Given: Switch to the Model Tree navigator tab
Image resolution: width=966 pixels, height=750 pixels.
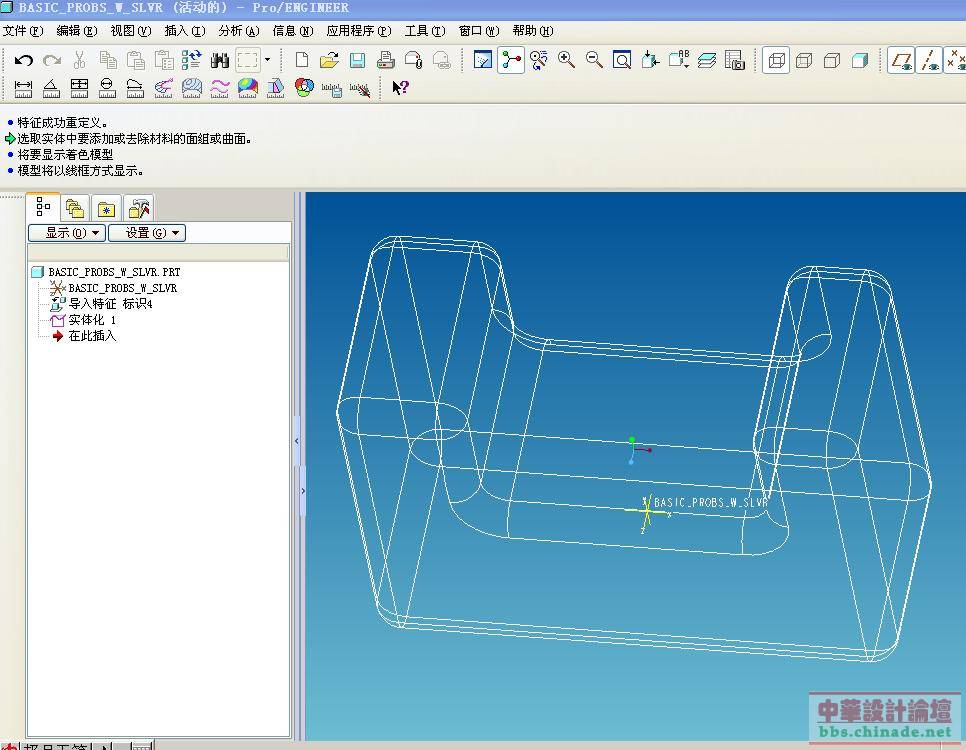Looking at the screenshot, I should [x=43, y=207].
